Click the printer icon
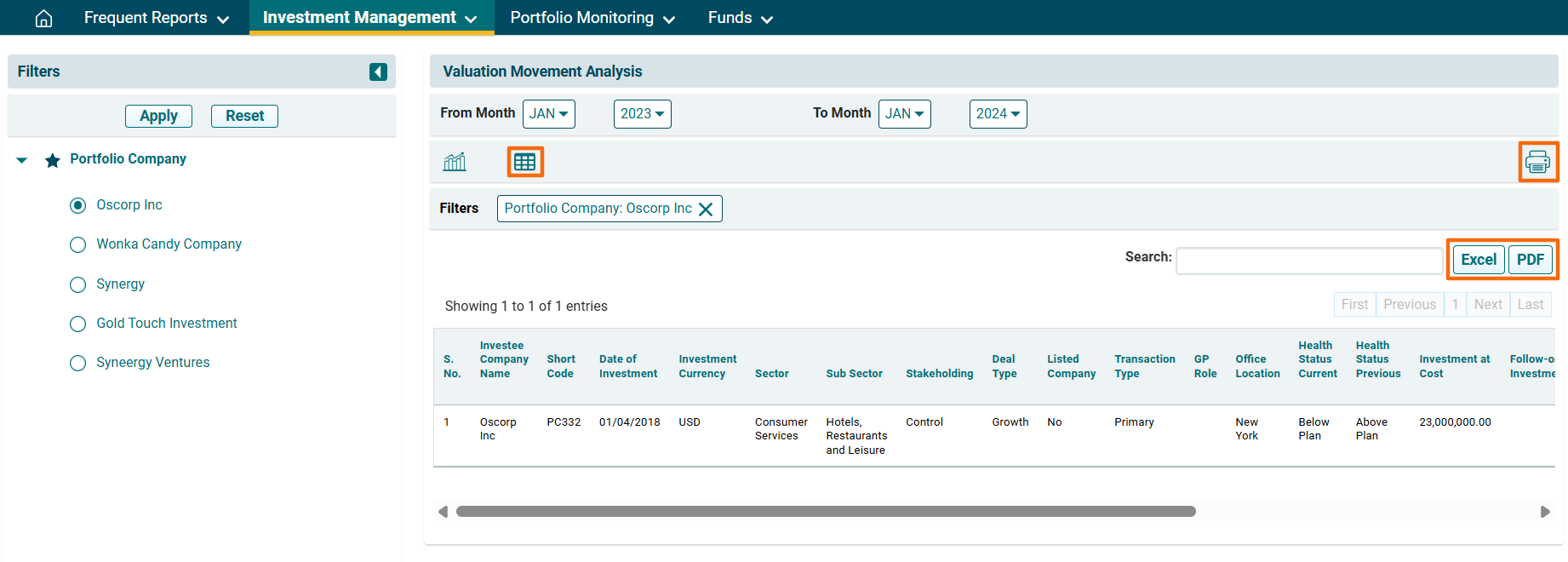 1537,162
